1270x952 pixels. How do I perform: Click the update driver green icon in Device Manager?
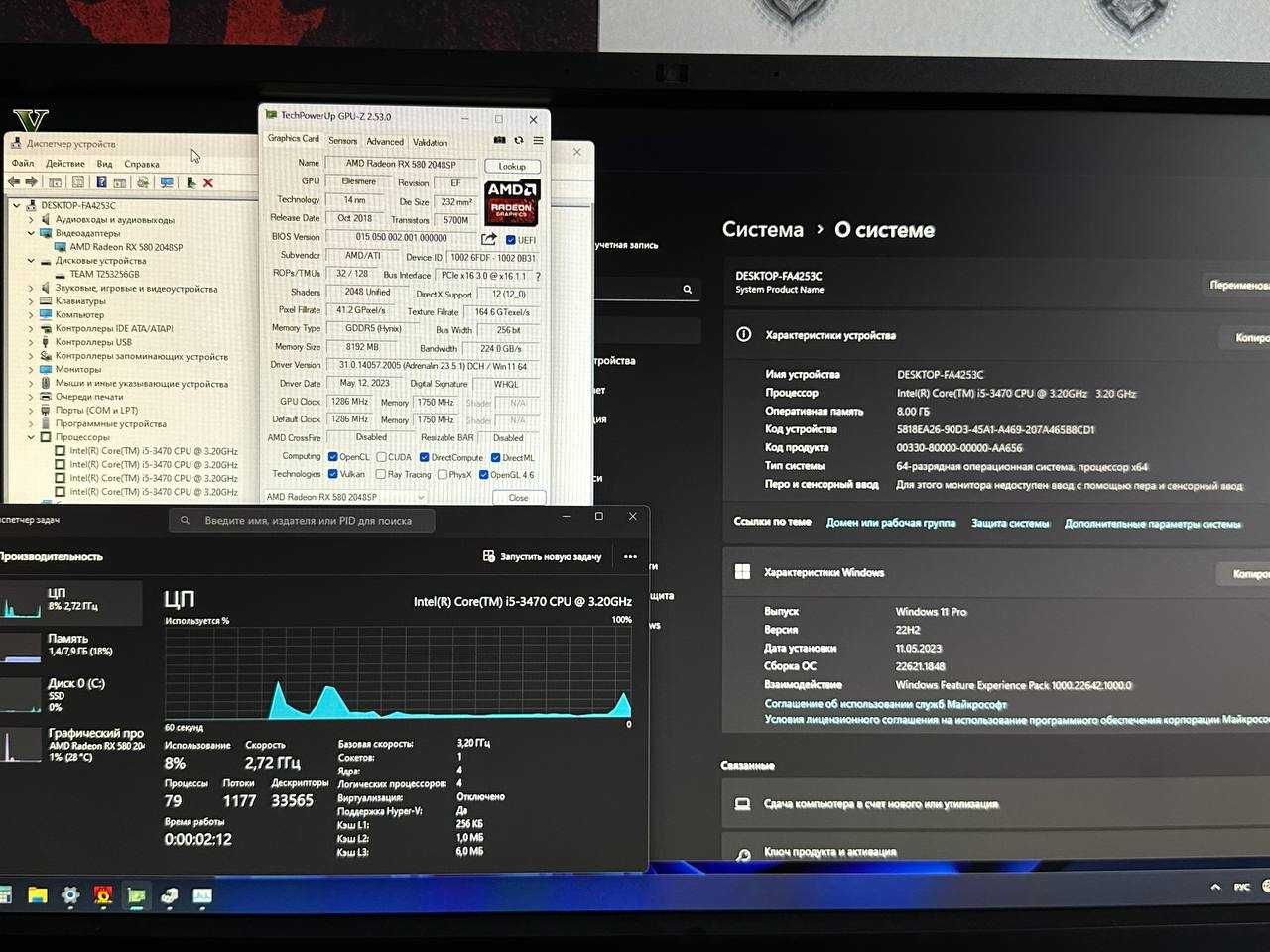pos(190,182)
